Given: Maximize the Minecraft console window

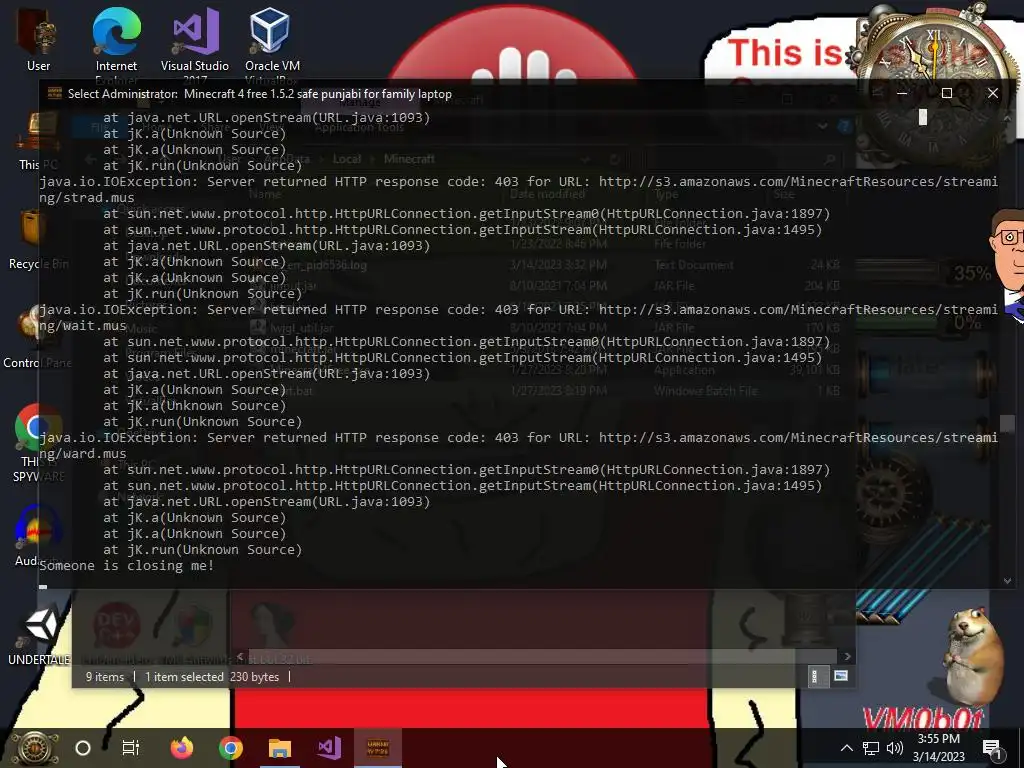Looking at the screenshot, I should (x=946, y=93).
